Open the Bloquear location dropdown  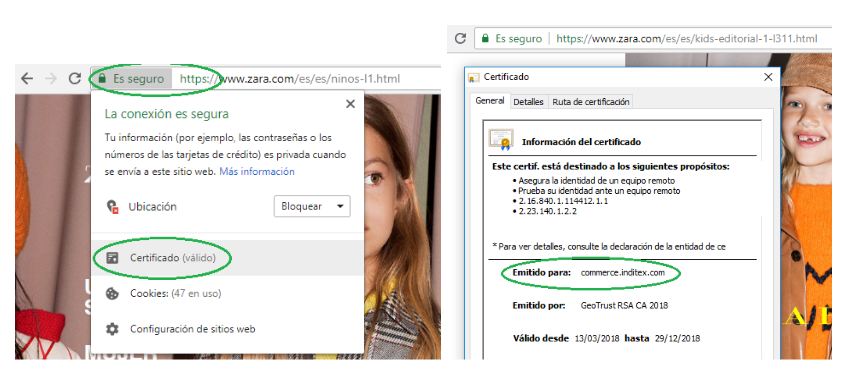pyautogui.click(x=312, y=207)
